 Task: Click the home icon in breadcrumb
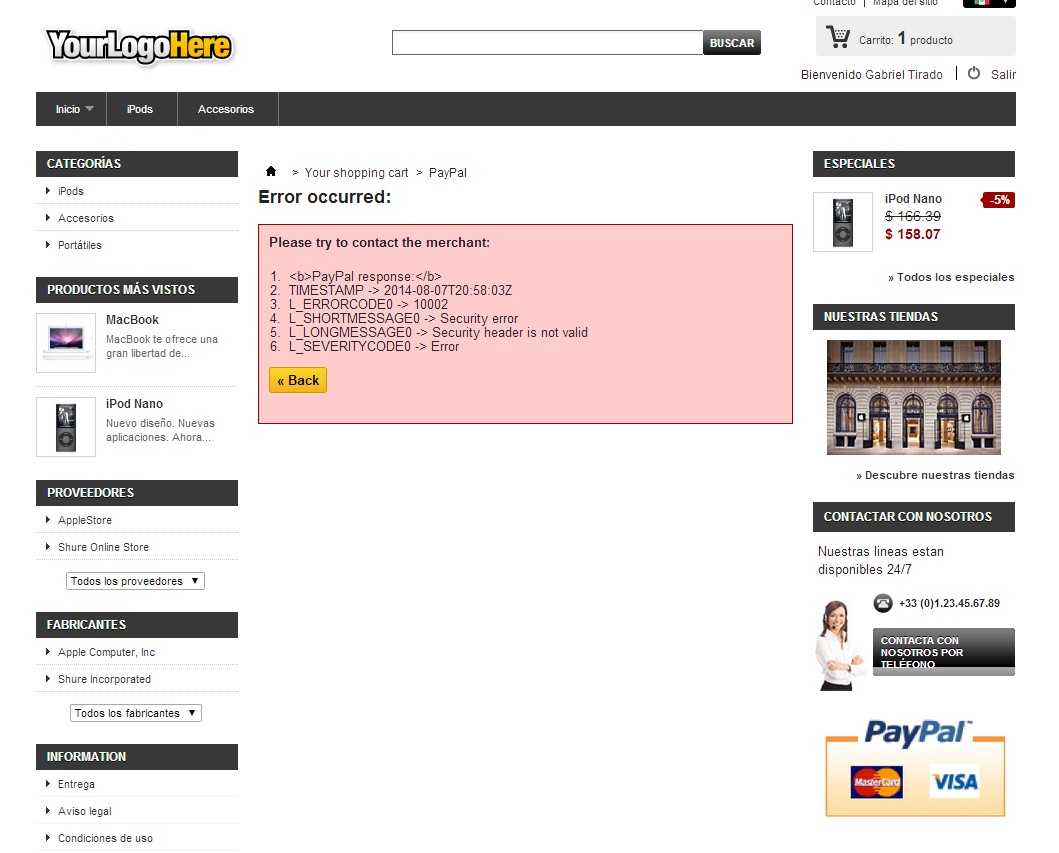pyautogui.click(x=271, y=171)
